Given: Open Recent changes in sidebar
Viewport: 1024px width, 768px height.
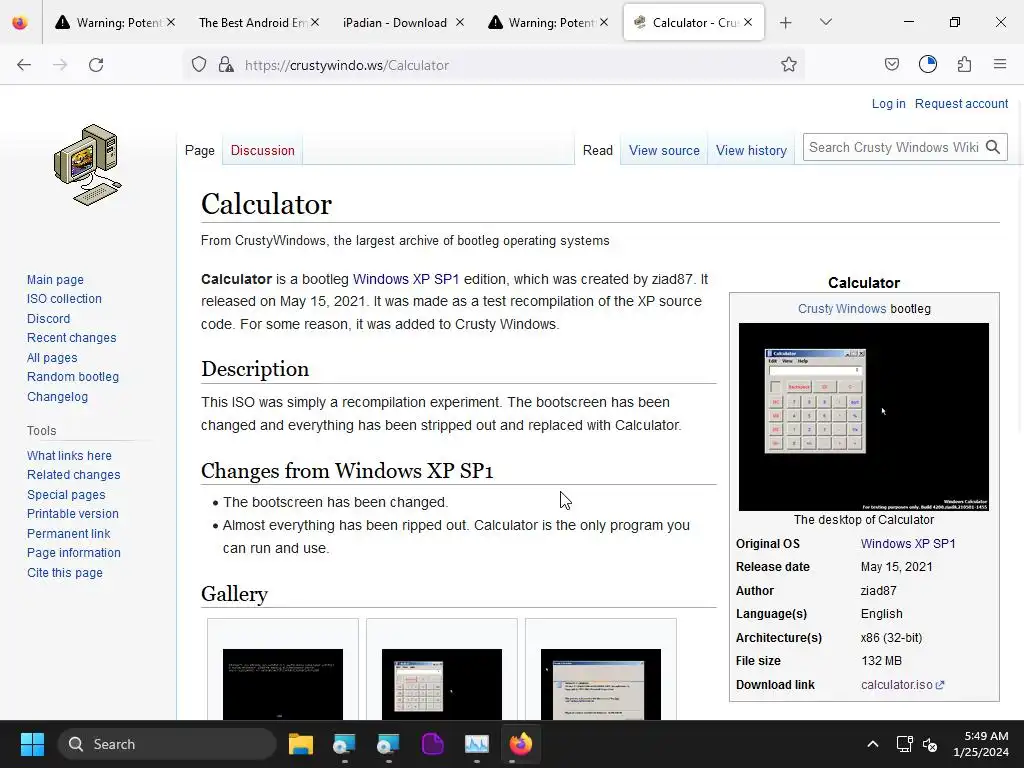Looking at the screenshot, I should [x=72, y=338].
